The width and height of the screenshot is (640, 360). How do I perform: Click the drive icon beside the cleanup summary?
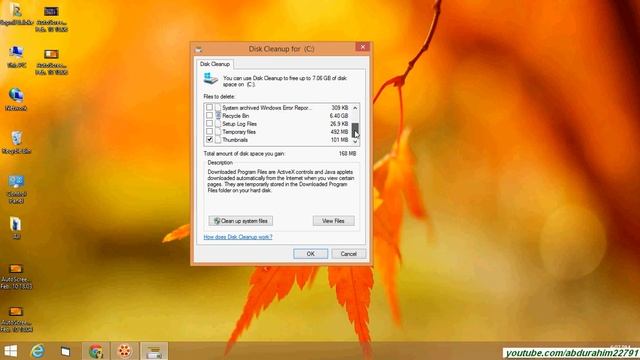point(211,78)
